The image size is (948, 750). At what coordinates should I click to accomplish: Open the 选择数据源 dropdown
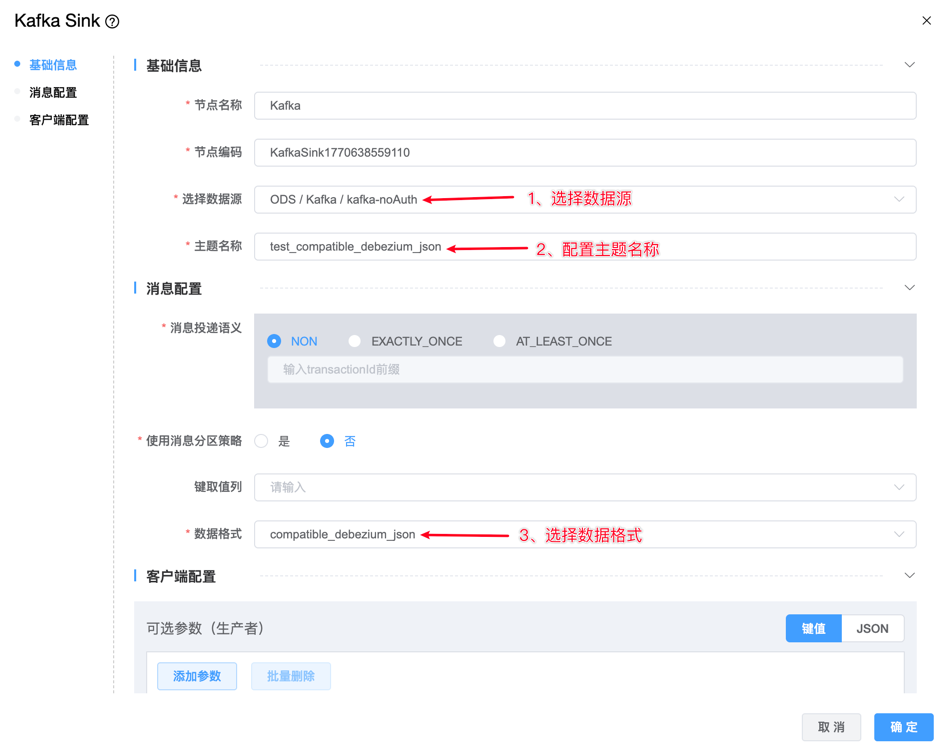point(585,199)
